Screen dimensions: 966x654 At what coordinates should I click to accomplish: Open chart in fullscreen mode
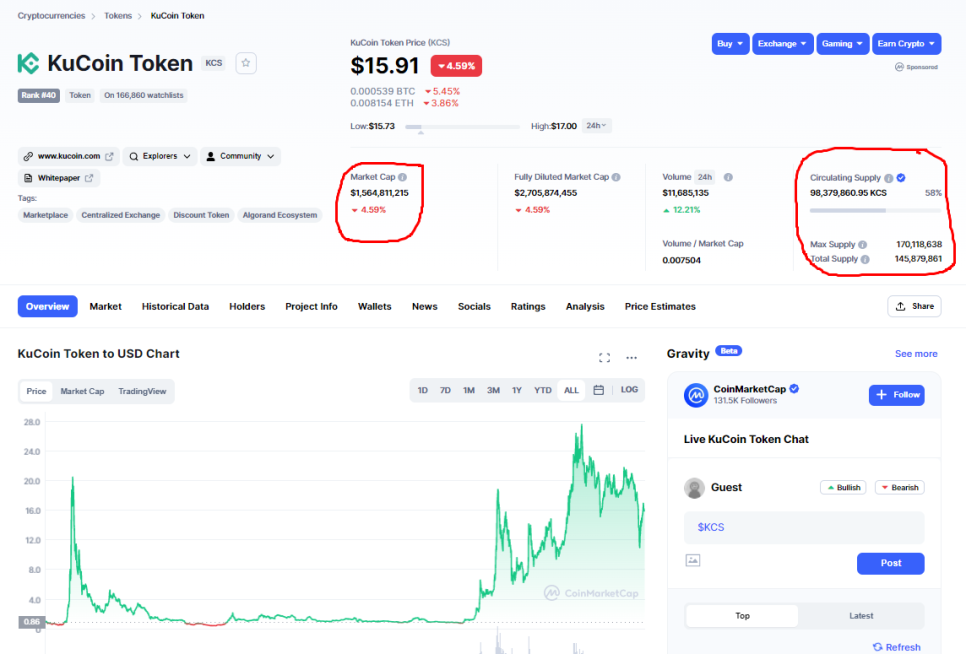[x=604, y=358]
